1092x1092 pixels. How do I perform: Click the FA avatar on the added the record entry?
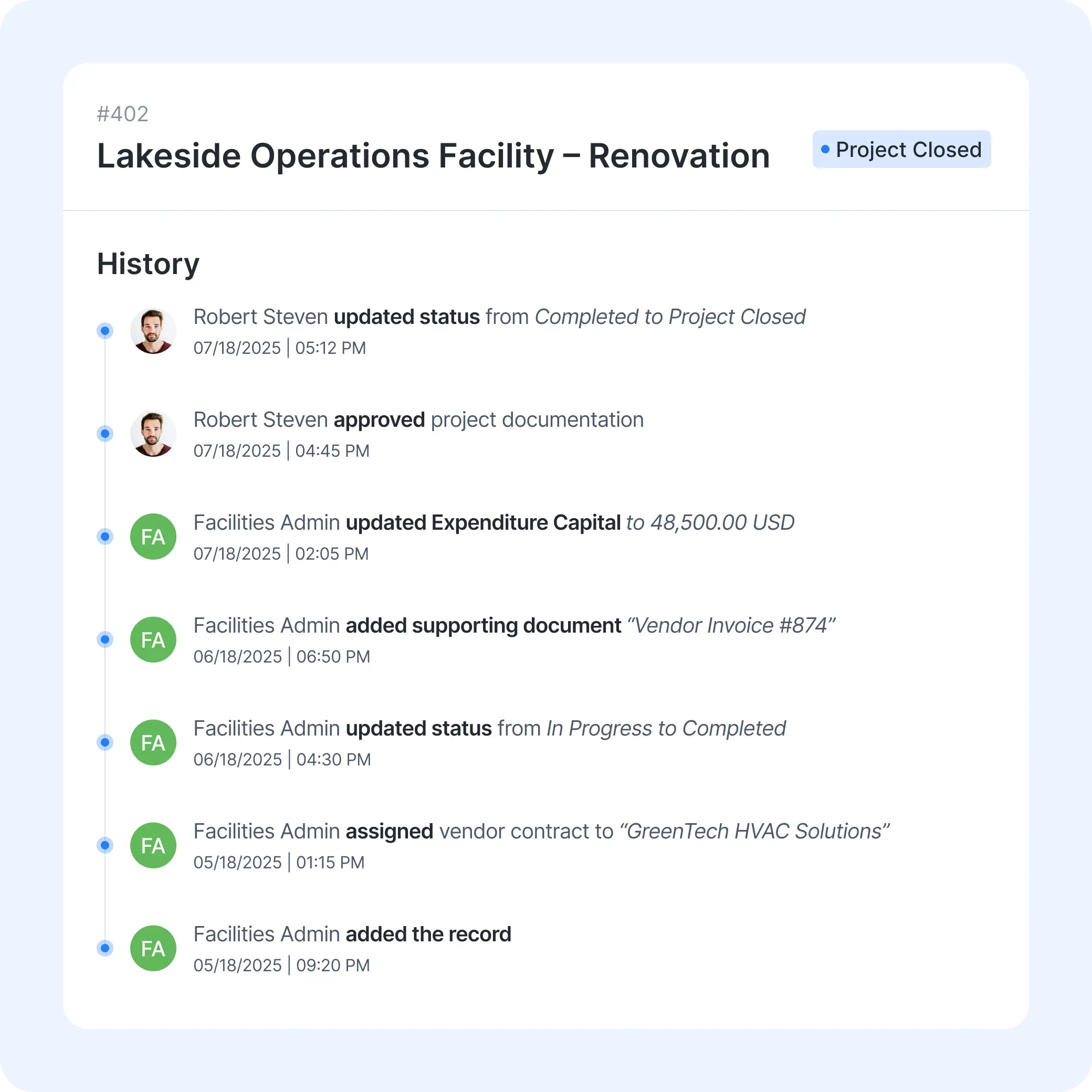click(153, 948)
